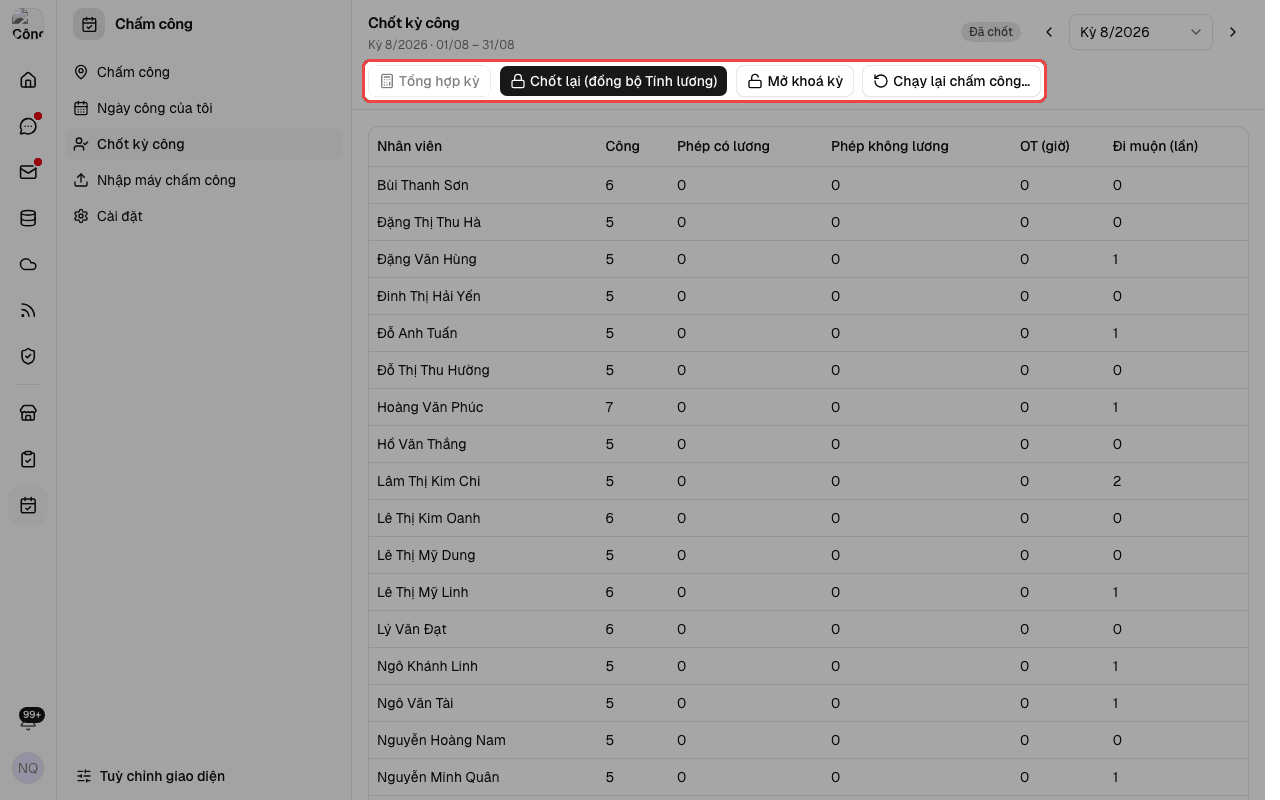This screenshot has width=1280, height=800.
Task: Open the cloud icon in sidebar
Action: [x=28, y=264]
